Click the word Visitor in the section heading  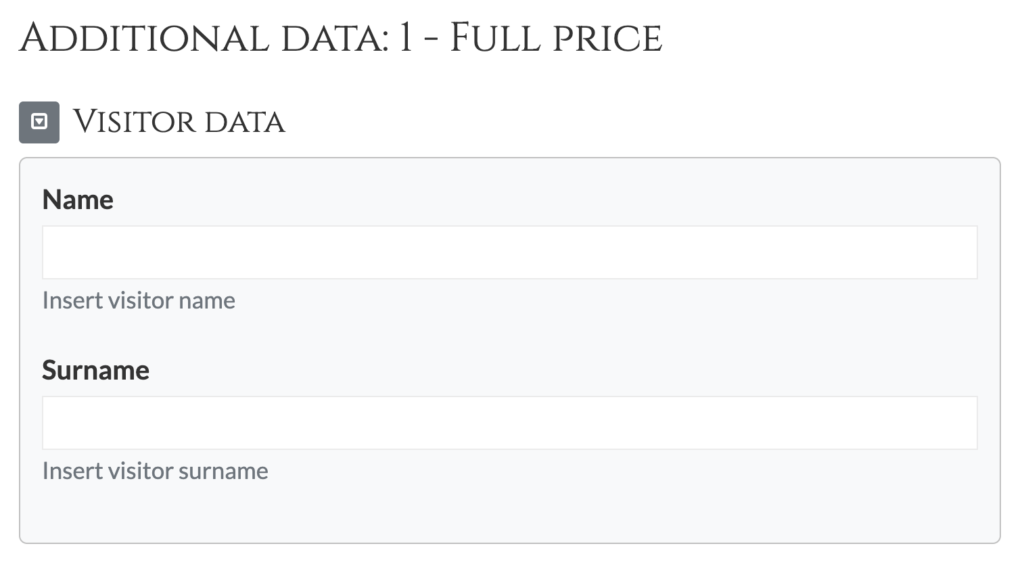point(135,122)
